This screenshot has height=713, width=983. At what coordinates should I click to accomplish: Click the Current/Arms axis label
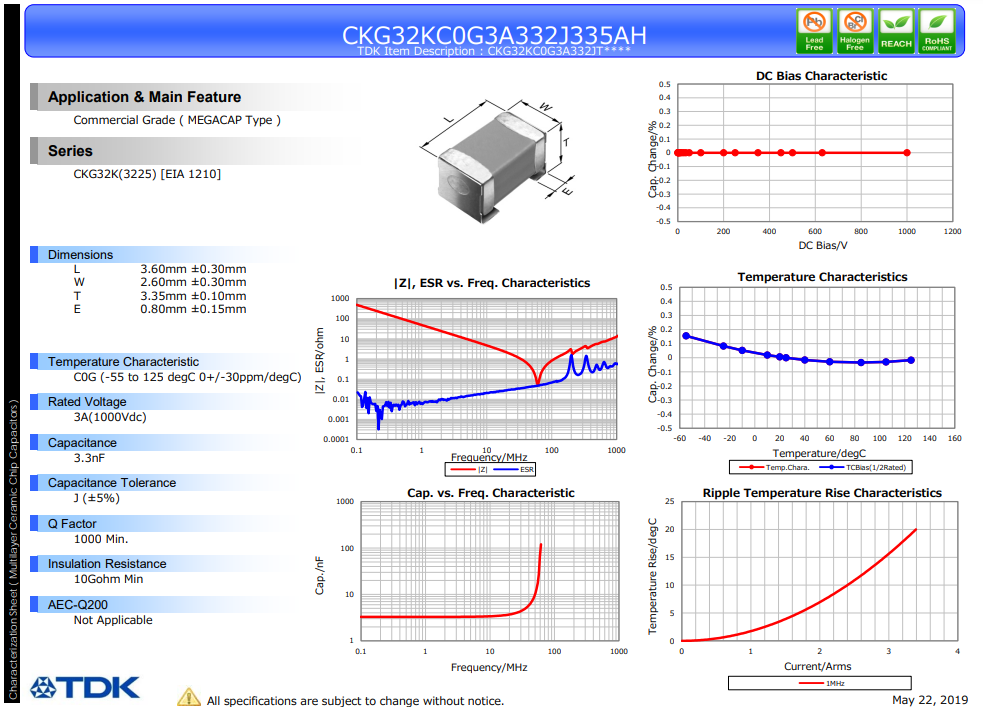pos(817,666)
